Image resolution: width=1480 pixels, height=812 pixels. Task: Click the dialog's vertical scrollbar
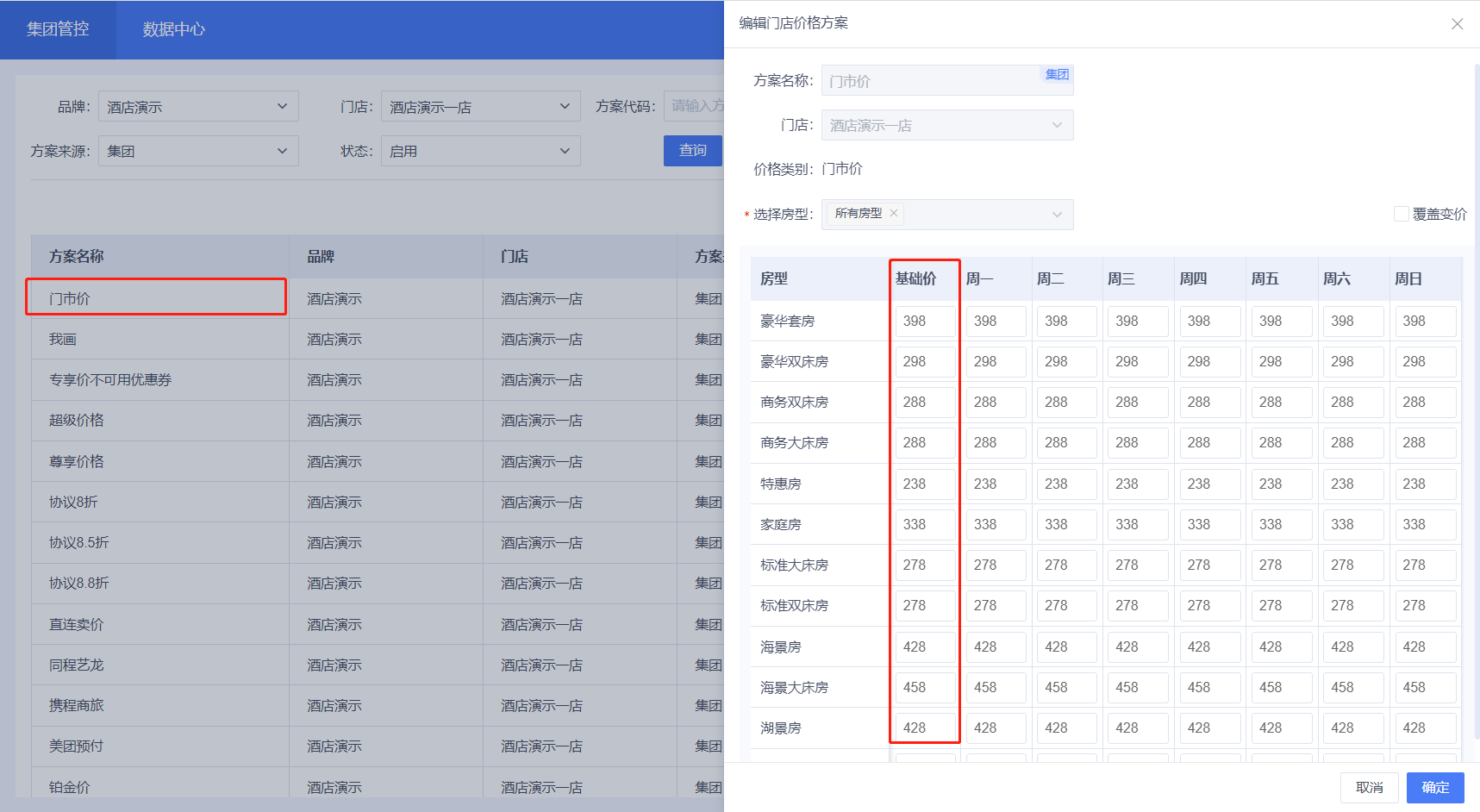(x=1477, y=402)
